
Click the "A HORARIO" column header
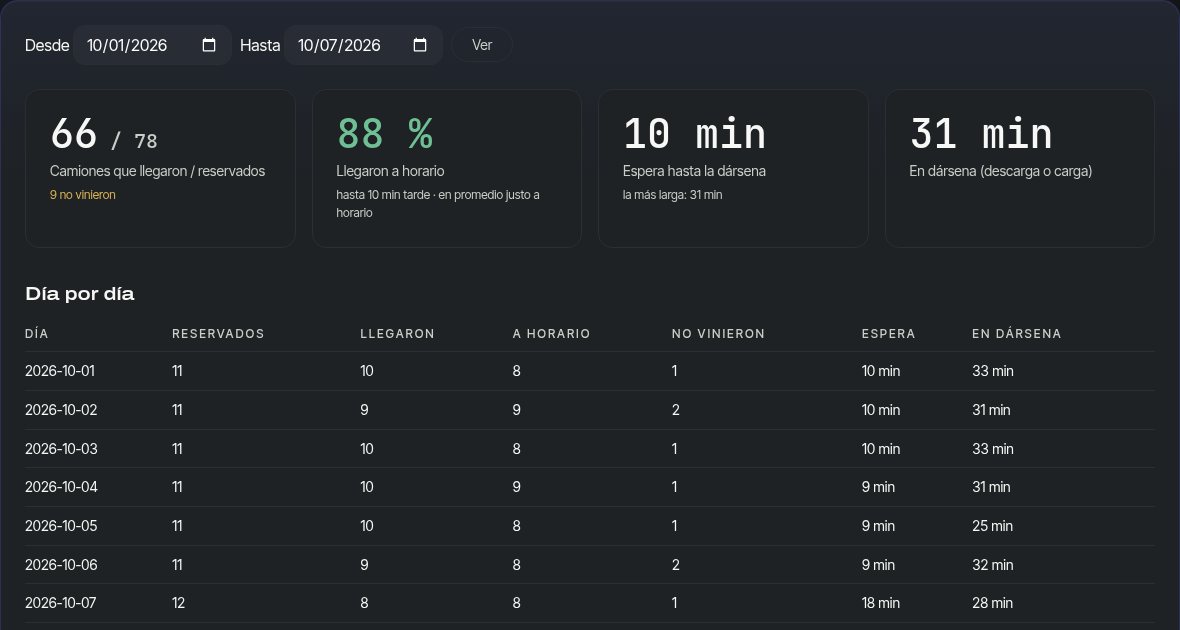coord(552,333)
